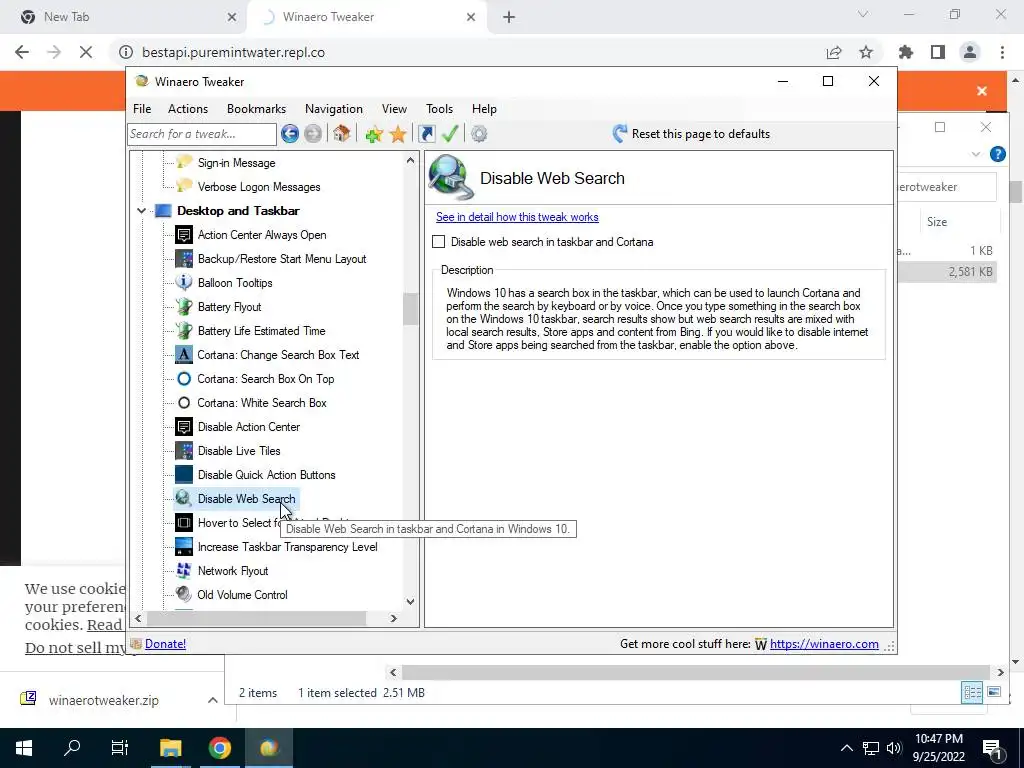Open Explorer help question mark icon

pyautogui.click(x=998, y=154)
